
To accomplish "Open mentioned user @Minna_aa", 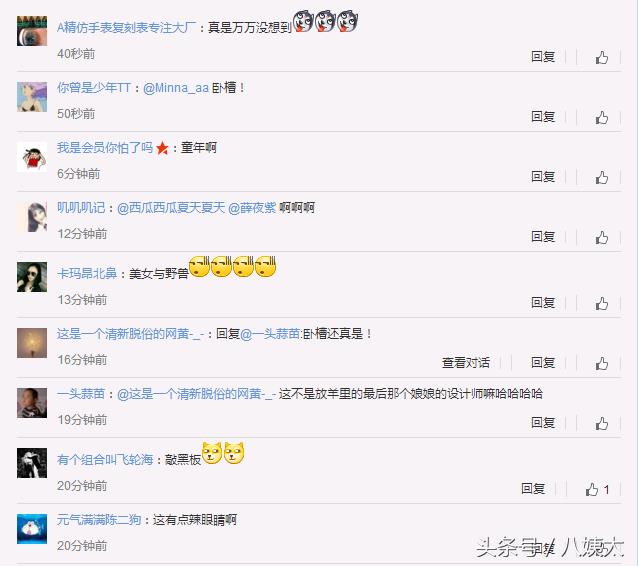I will pyautogui.click(x=176, y=87).
